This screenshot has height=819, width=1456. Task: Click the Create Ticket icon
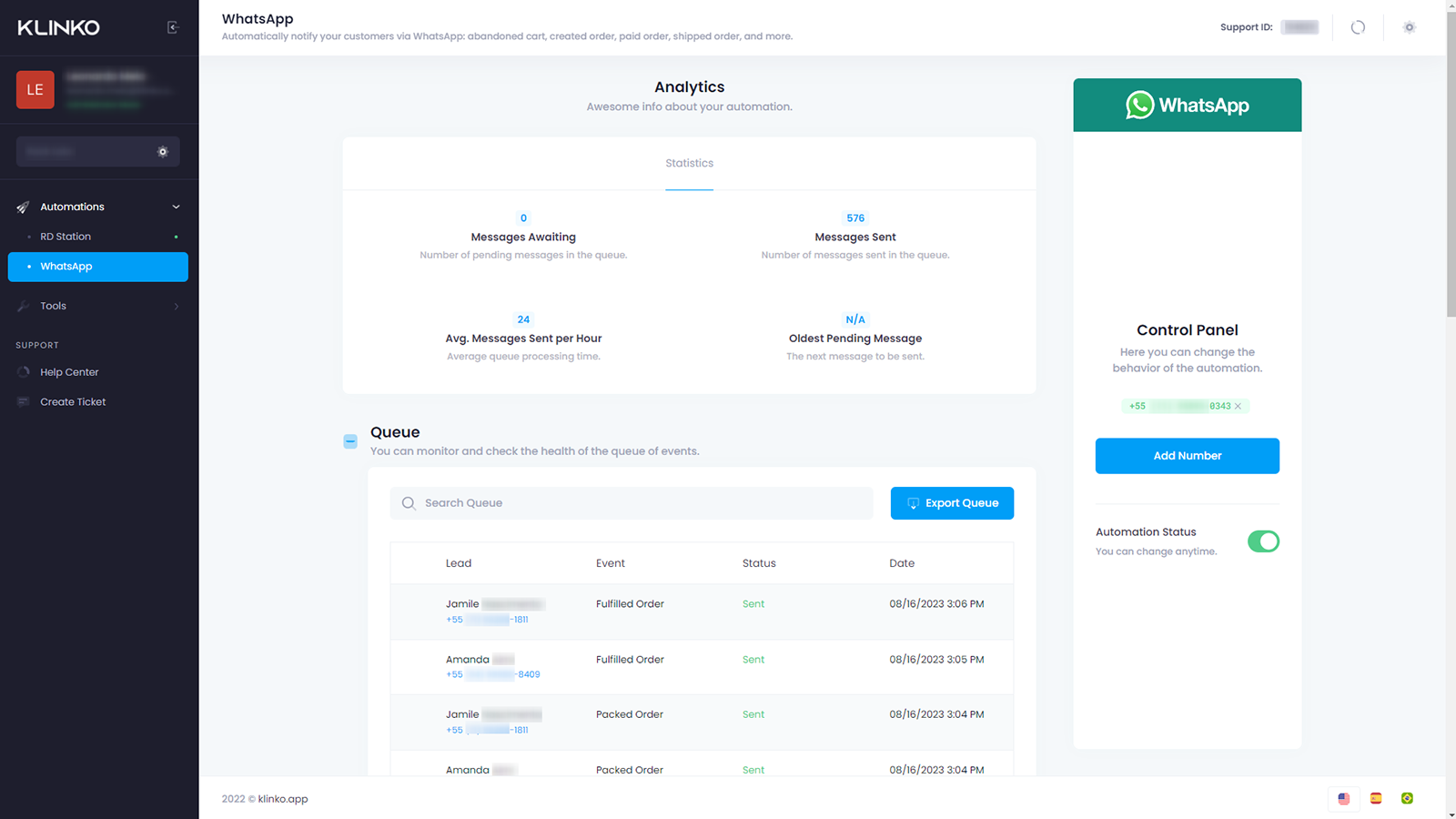click(23, 402)
